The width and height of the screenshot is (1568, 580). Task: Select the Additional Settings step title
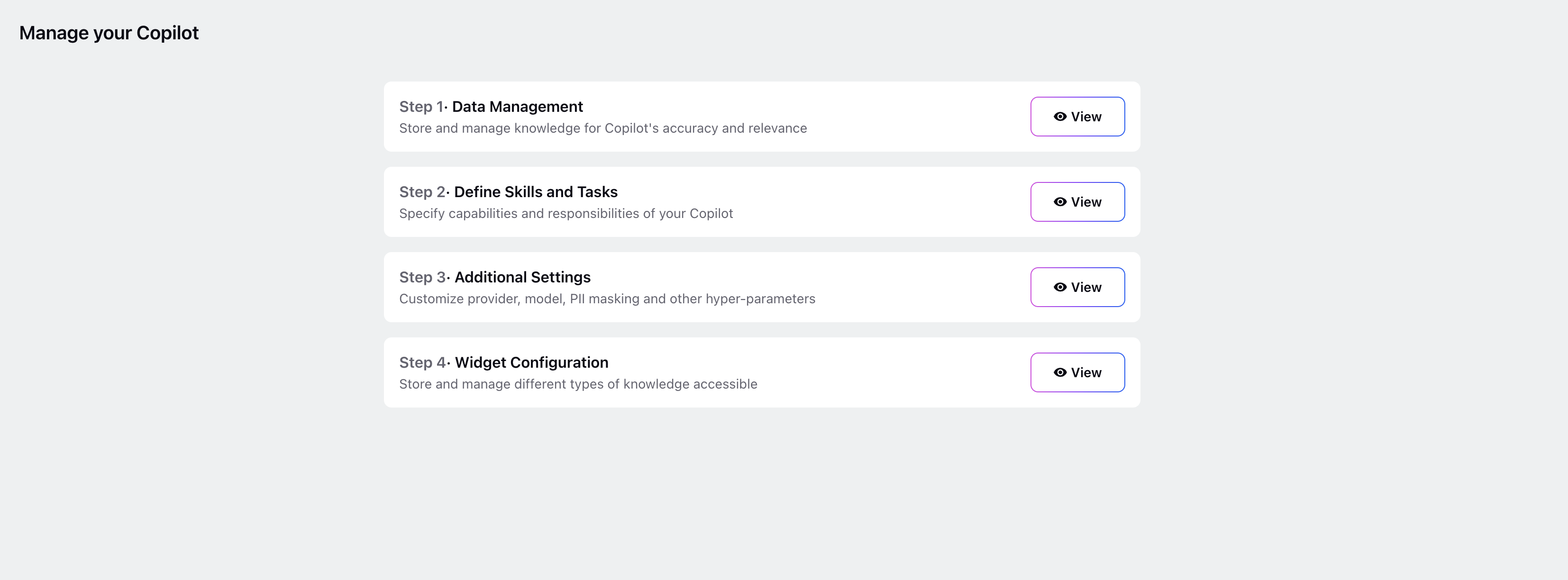point(522,277)
